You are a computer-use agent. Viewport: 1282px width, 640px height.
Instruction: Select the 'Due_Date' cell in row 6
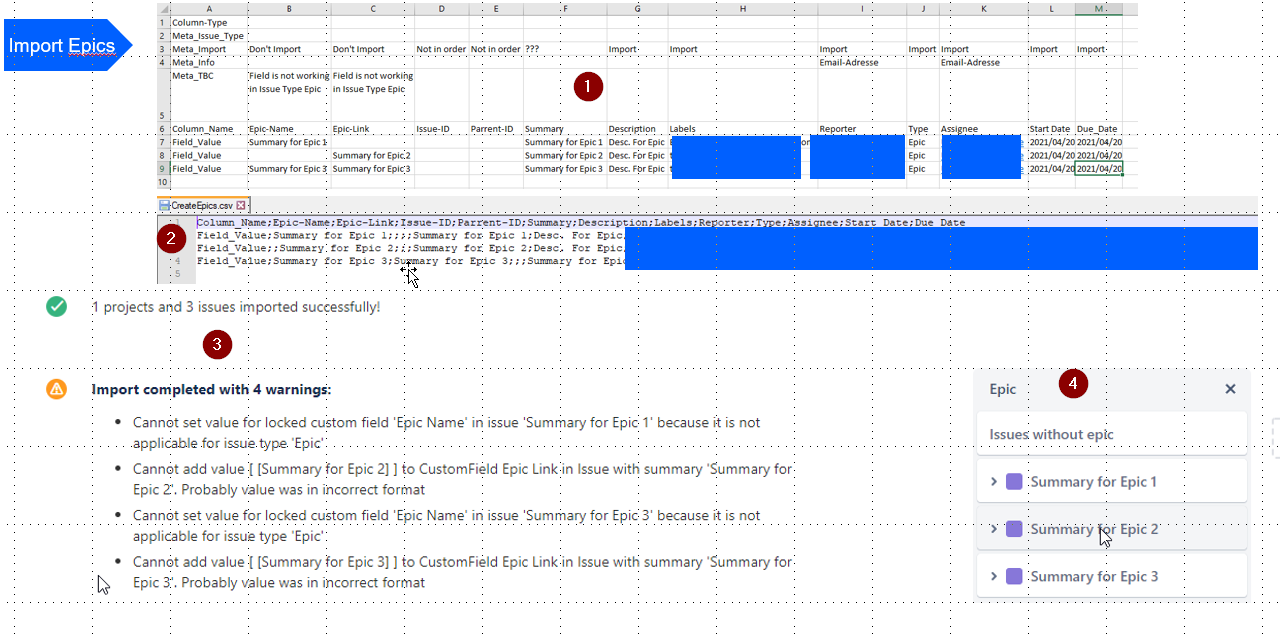[1099, 129]
